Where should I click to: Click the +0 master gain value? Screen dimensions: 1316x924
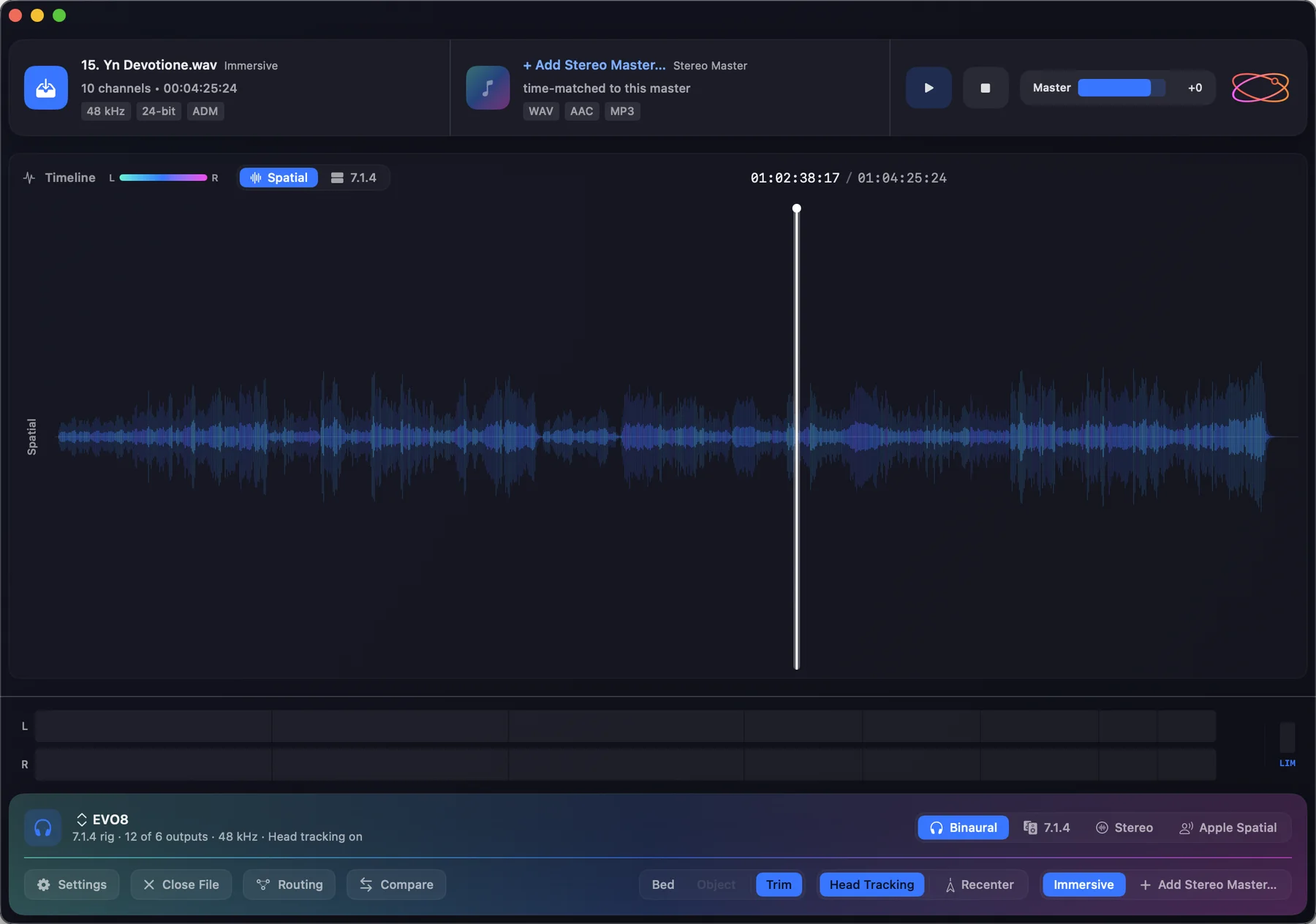click(x=1195, y=88)
